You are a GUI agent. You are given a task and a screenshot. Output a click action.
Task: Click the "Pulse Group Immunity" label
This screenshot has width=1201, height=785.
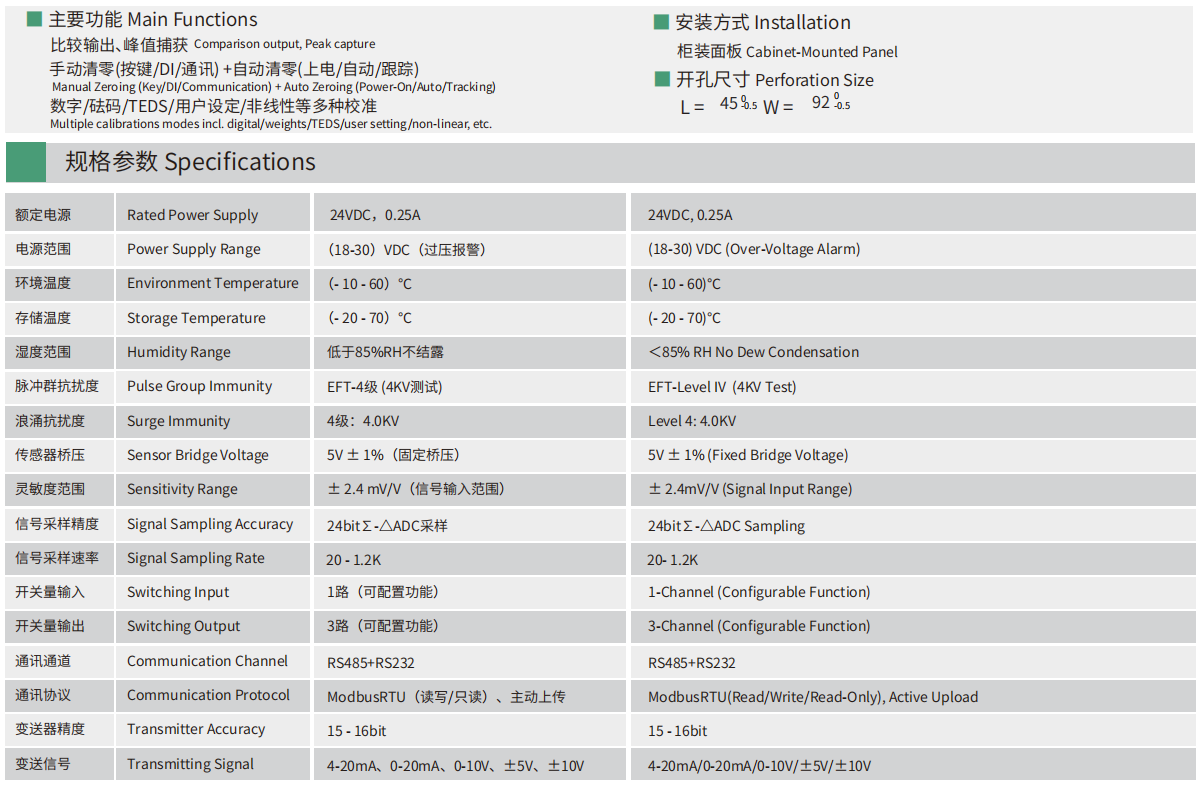[x=199, y=386]
